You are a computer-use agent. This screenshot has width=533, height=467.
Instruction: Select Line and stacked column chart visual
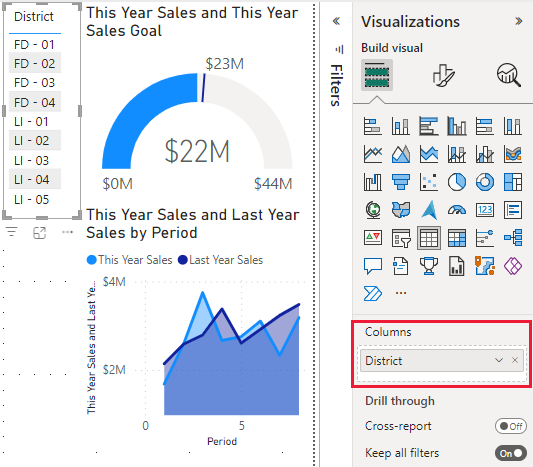point(457,154)
